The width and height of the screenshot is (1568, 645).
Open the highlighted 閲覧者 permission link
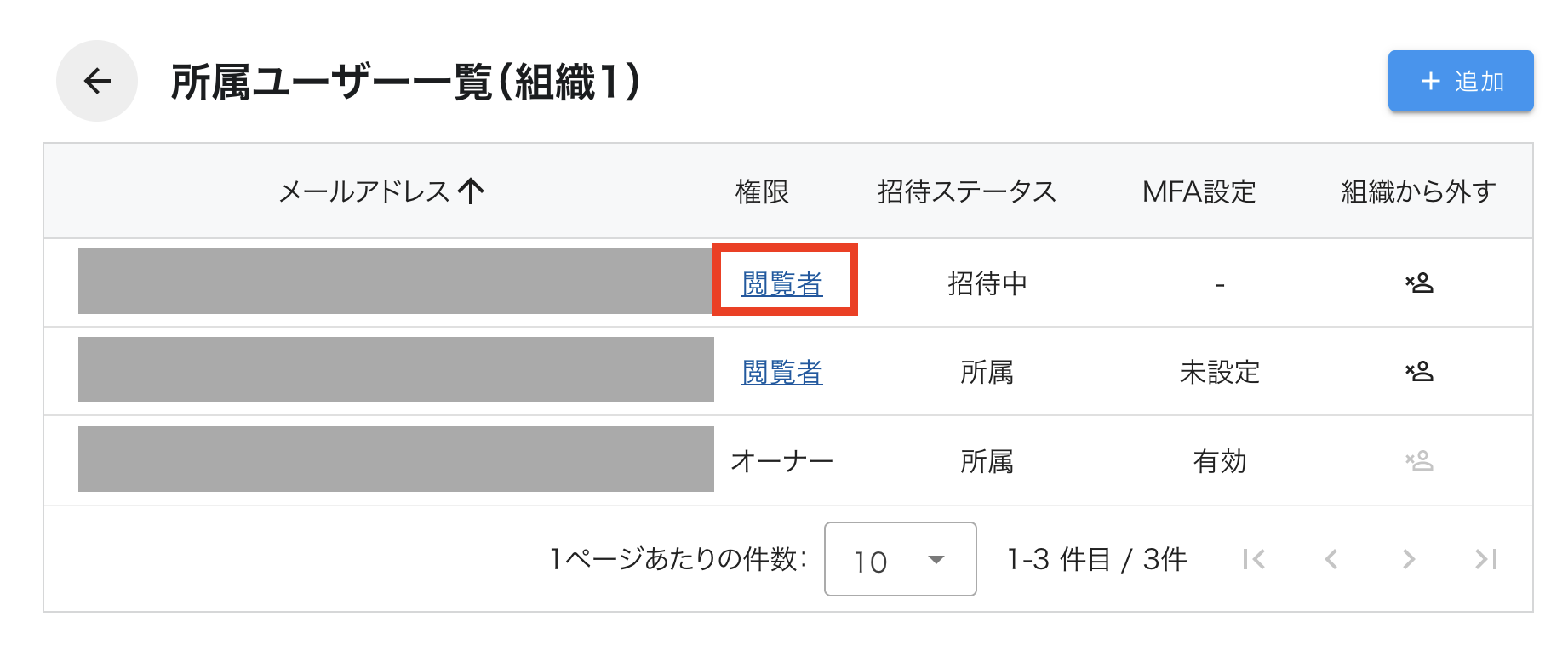point(781,283)
